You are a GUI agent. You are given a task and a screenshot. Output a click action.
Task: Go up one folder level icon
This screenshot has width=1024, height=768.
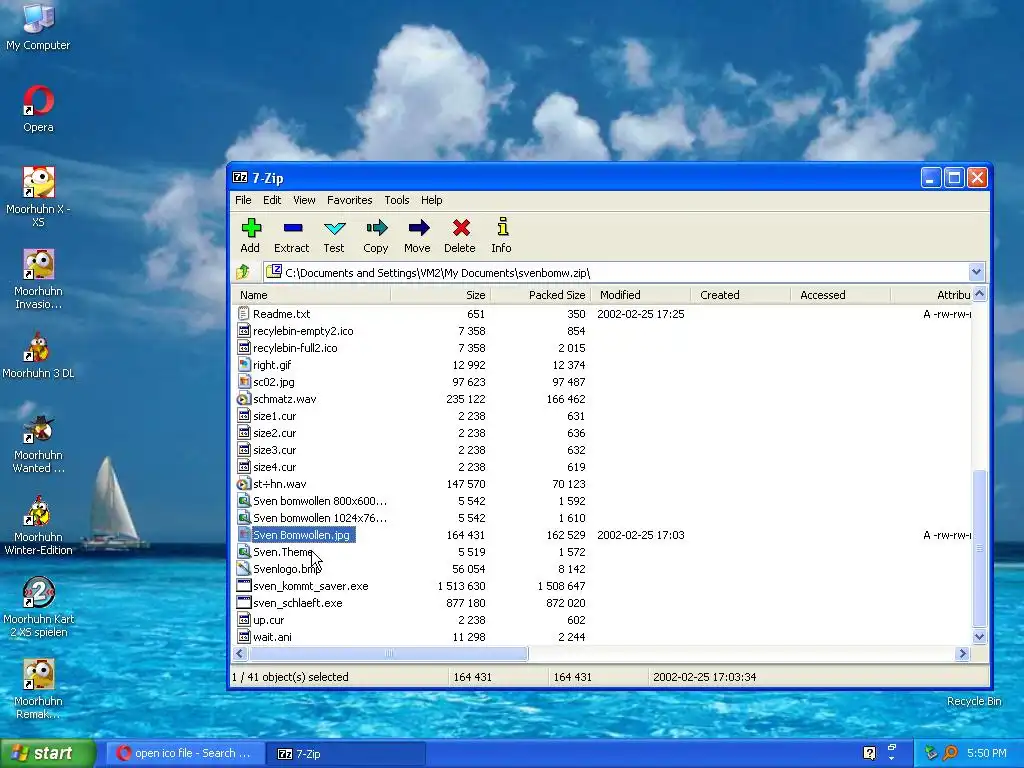point(244,272)
